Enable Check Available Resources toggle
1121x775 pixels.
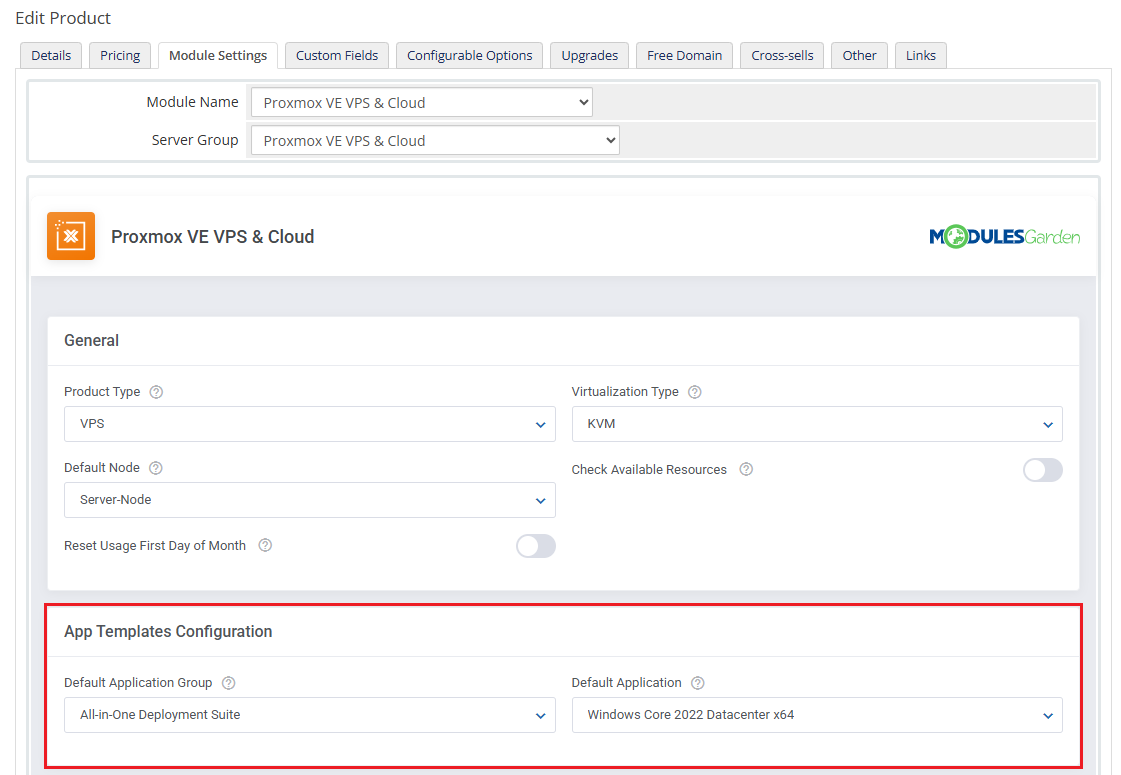(1042, 470)
